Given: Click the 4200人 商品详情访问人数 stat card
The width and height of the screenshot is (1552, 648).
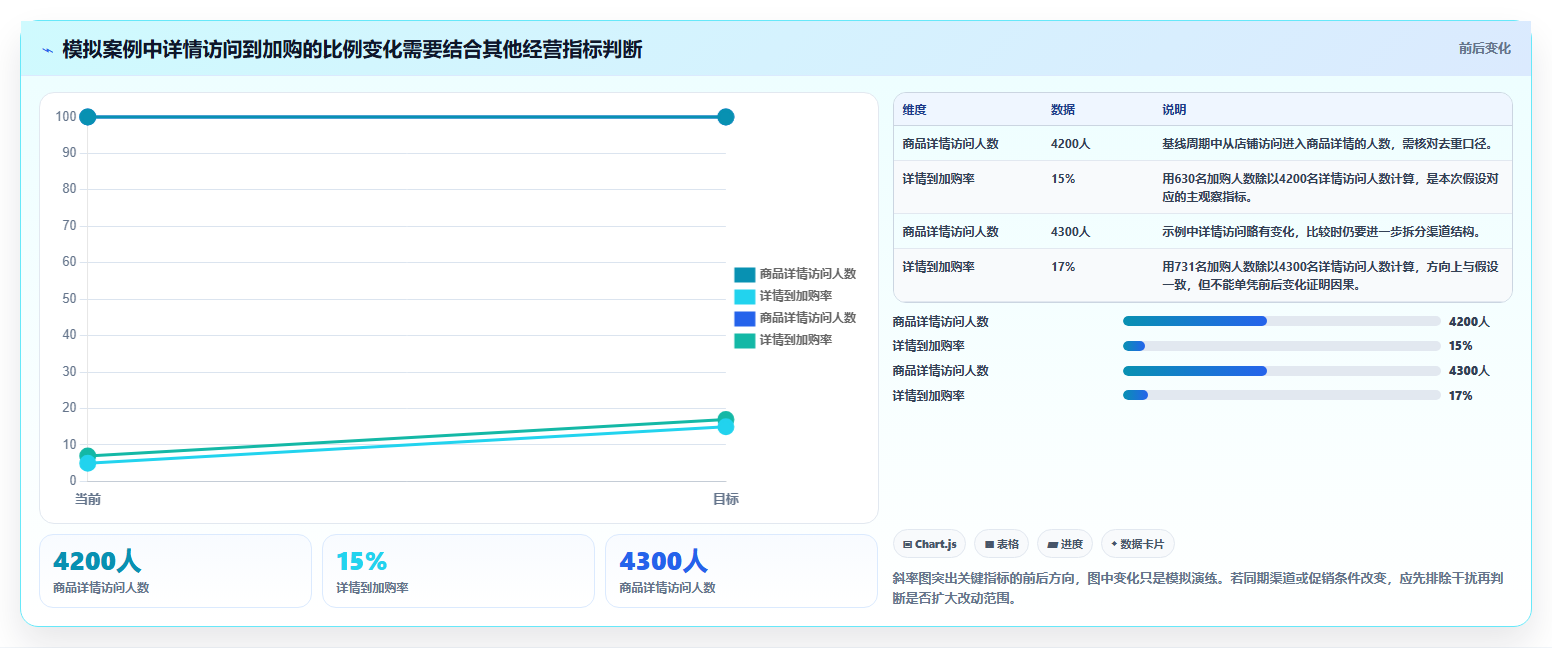Looking at the screenshot, I should click(x=175, y=570).
